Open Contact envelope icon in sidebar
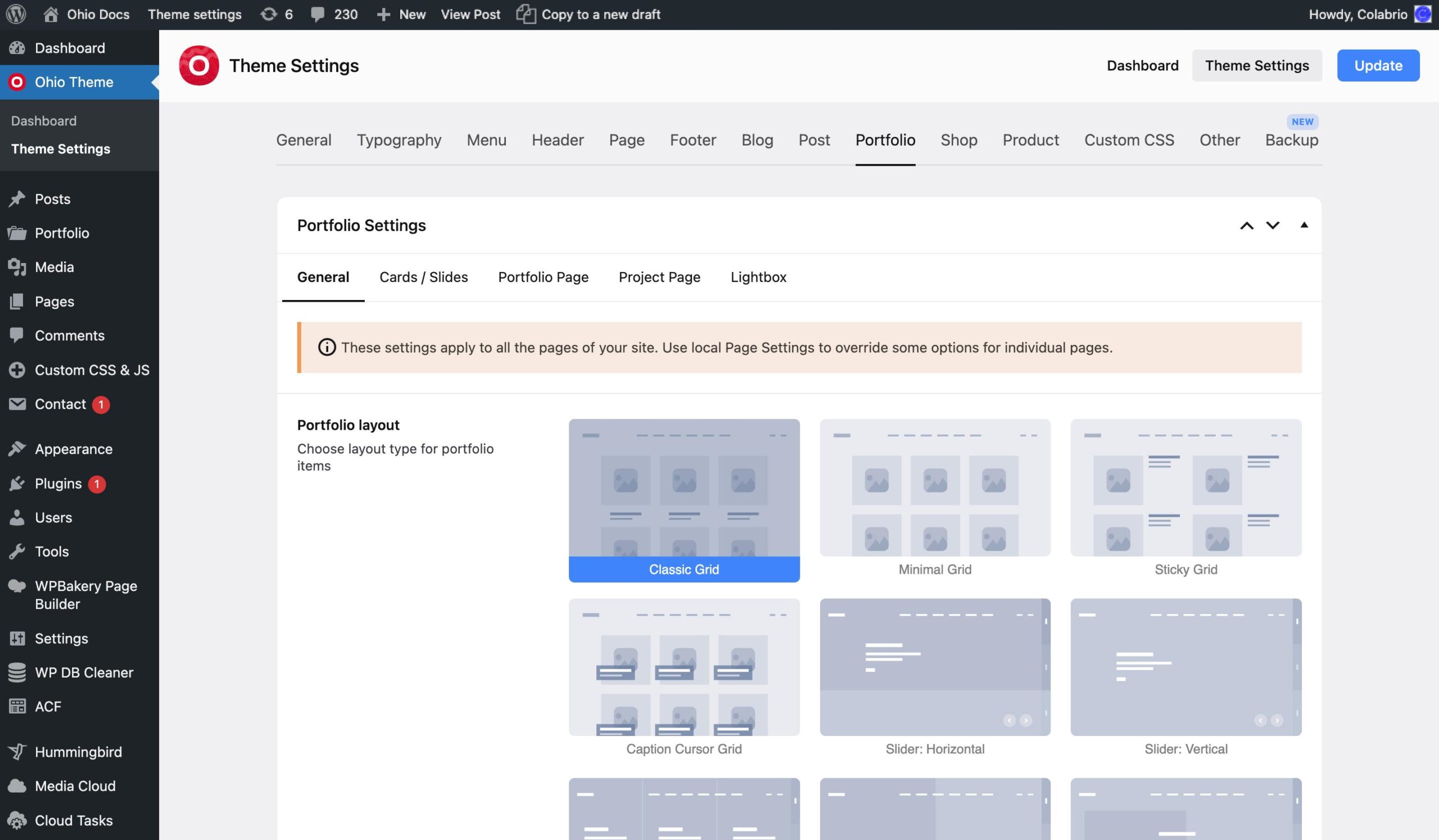1439x840 pixels. (17, 404)
